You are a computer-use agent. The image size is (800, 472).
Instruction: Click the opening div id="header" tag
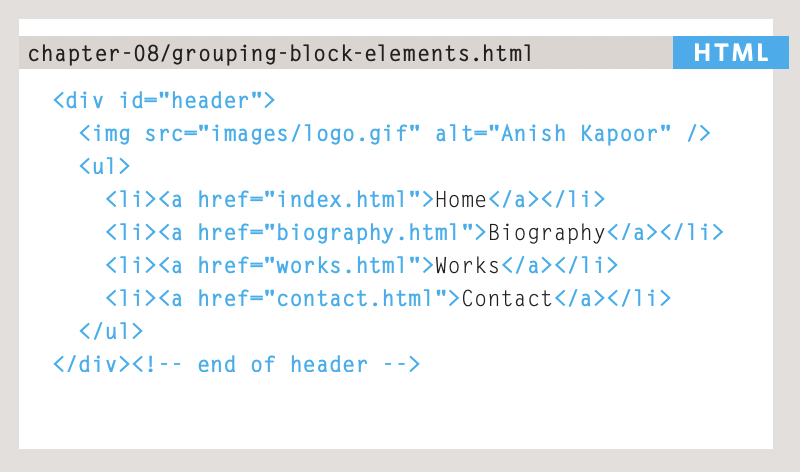pos(164,101)
